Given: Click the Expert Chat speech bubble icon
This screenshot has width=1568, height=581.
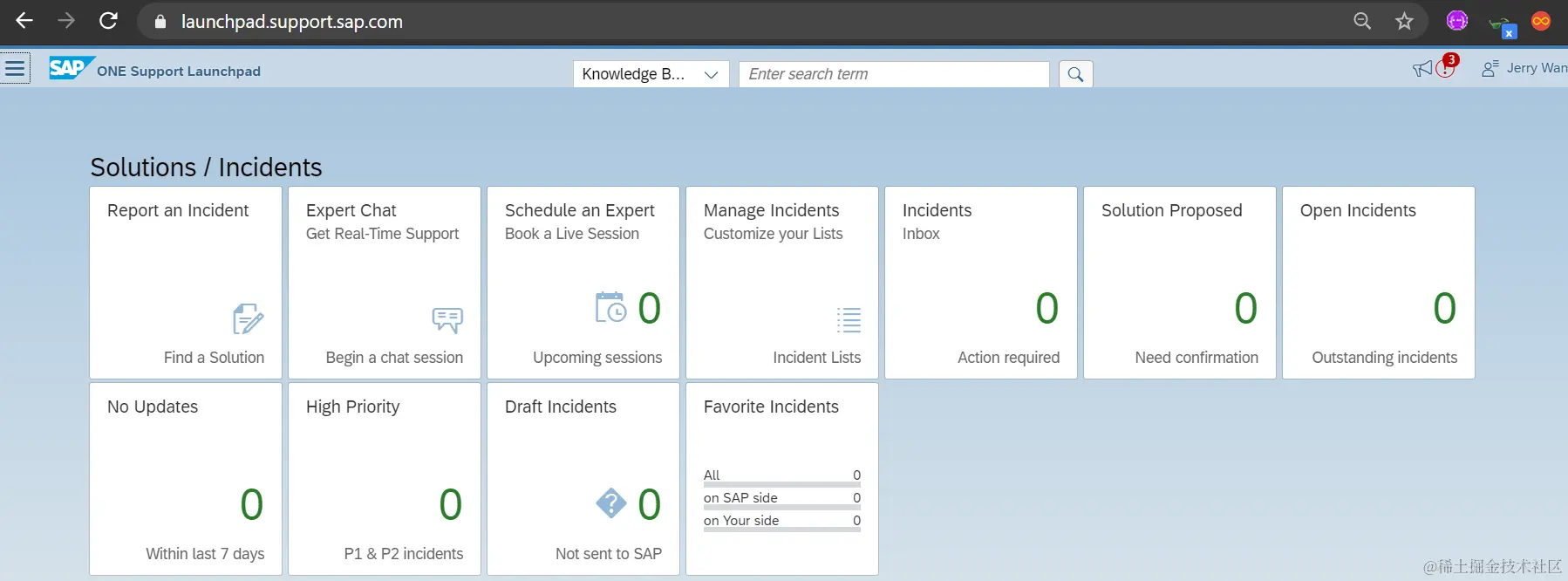Looking at the screenshot, I should point(447,320).
